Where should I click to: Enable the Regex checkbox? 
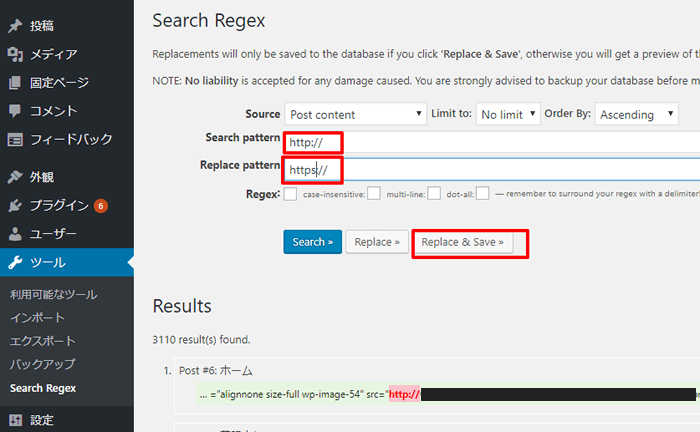click(291, 194)
